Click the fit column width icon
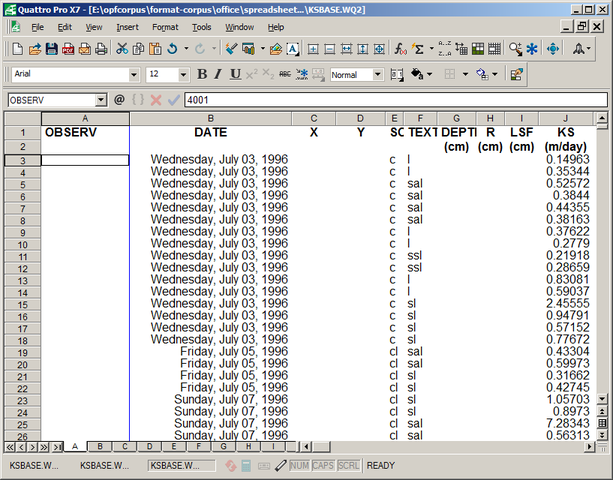 point(346,49)
